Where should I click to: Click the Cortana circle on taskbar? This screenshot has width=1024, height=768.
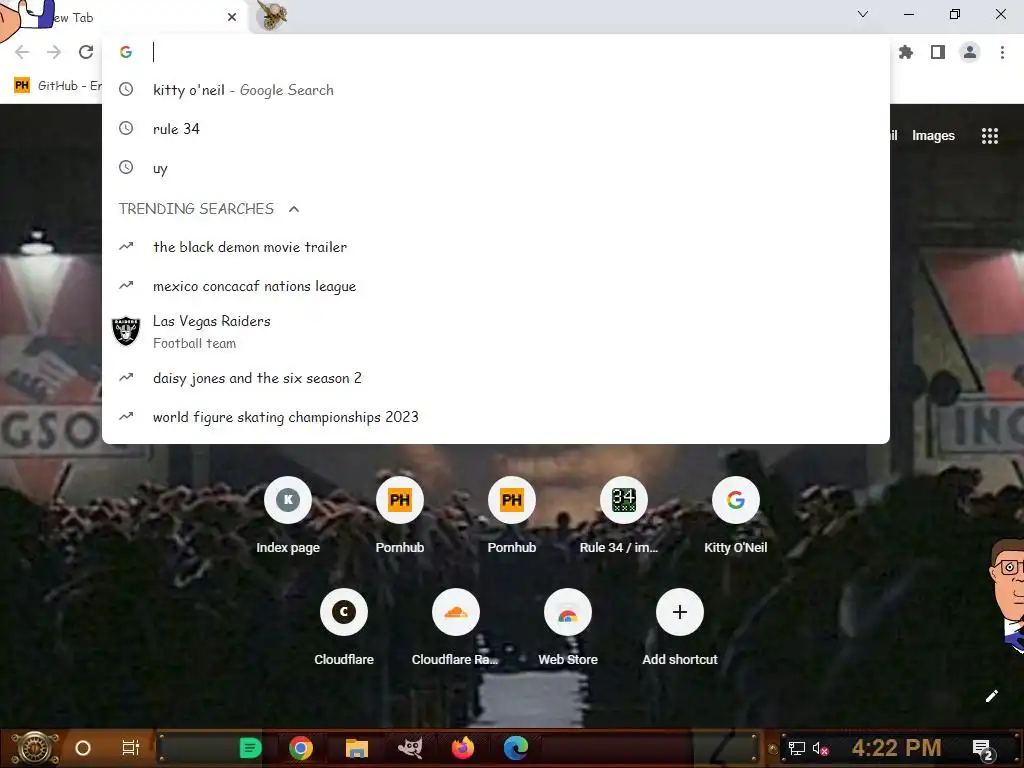tap(83, 748)
